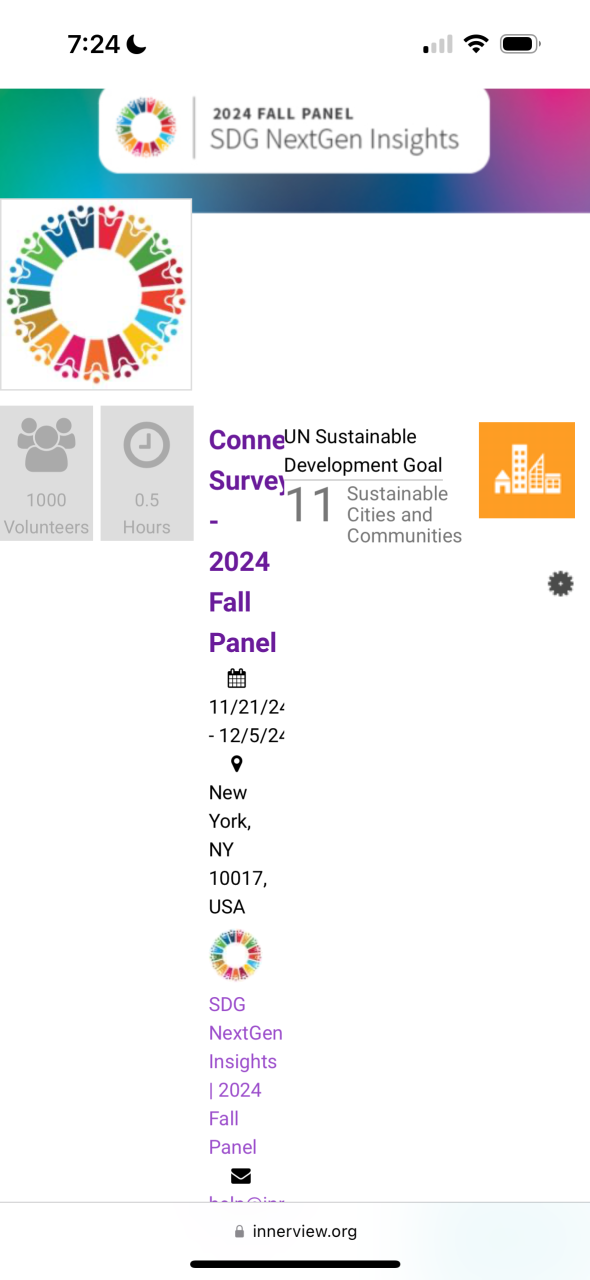
Task: Tap the 1000 Volunteers tile
Action: click(x=46, y=473)
